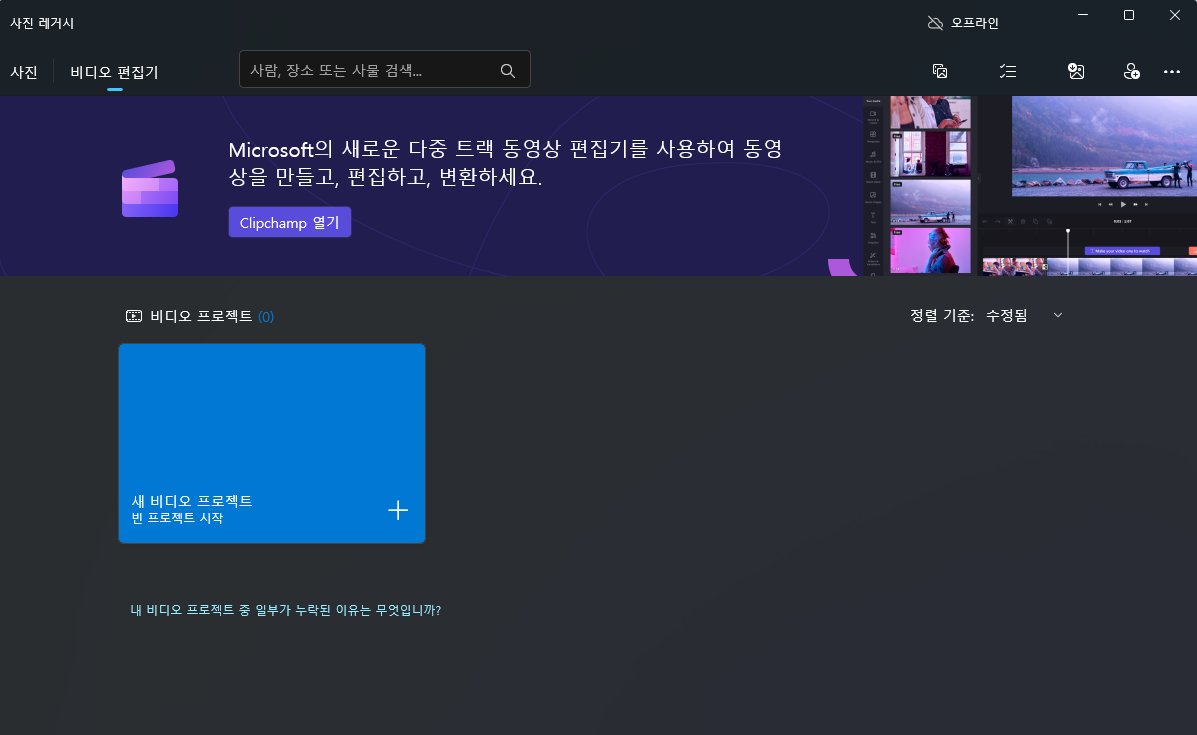
Task: Click the sort dropdown chevron arrow
Action: point(1057,315)
